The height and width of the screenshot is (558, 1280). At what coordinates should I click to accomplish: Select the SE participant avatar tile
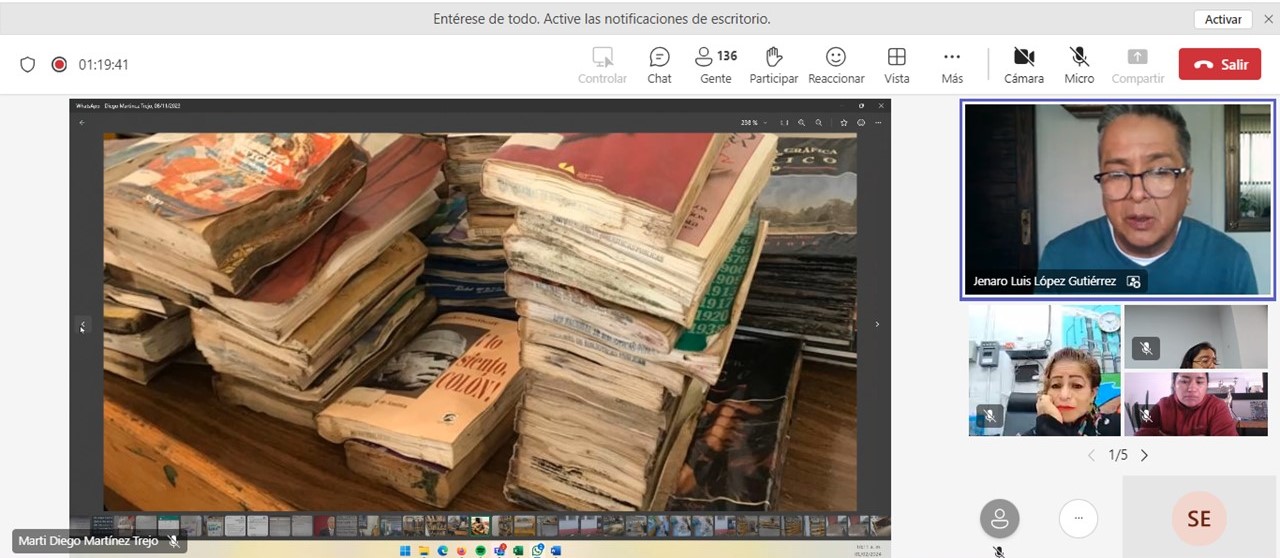point(1198,517)
